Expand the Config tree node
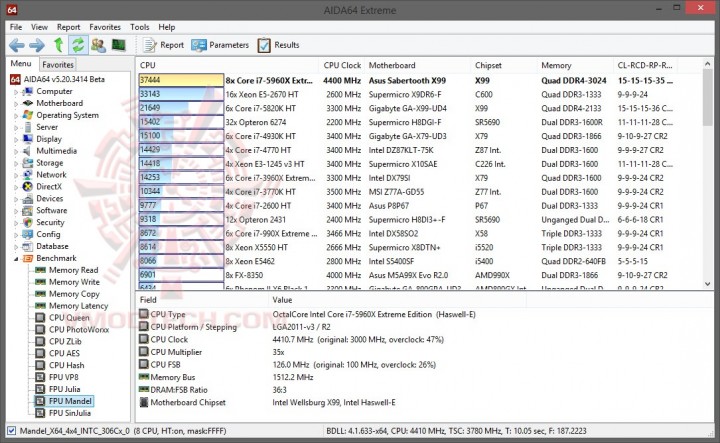 click(x=16, y=235)
